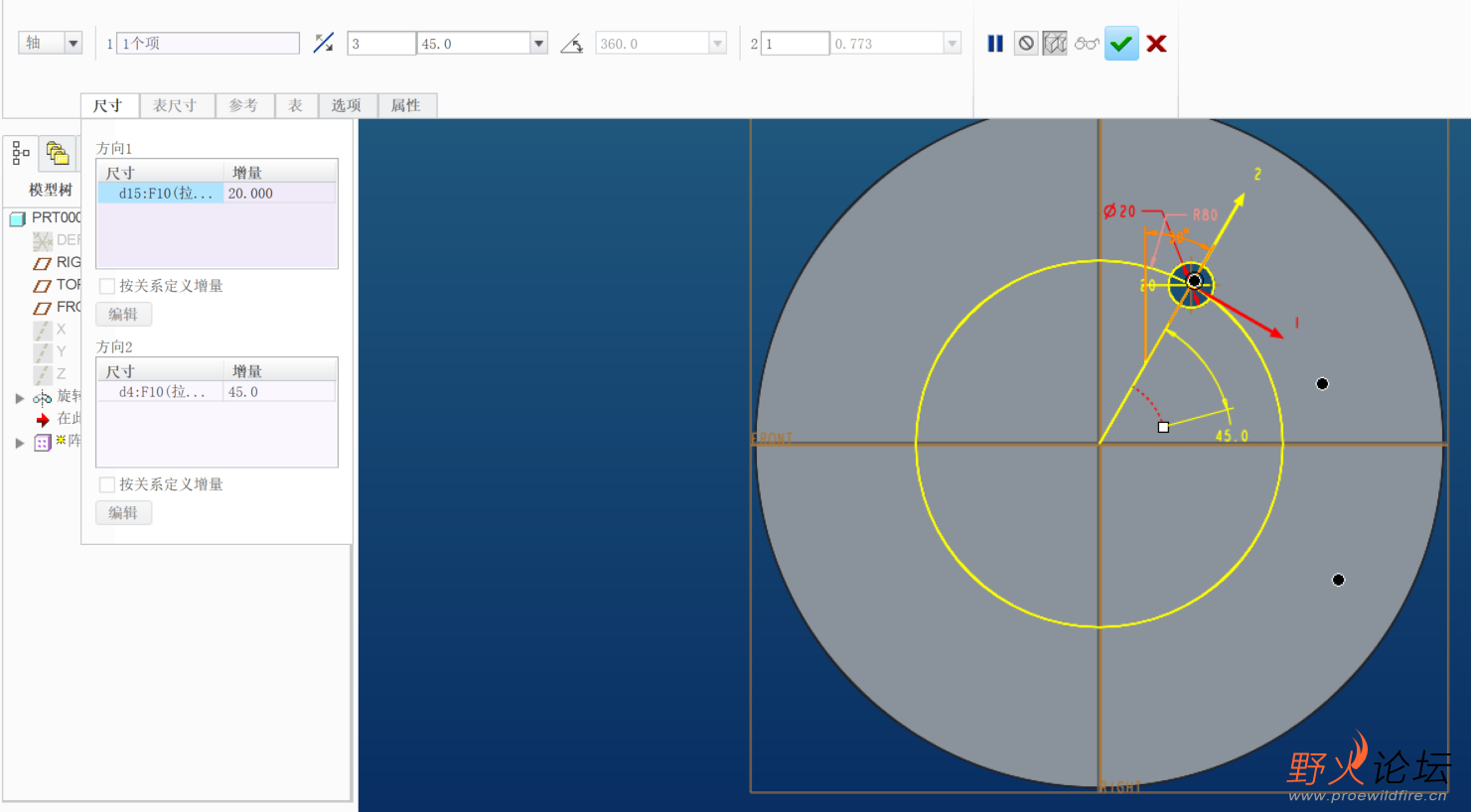The width and height of the screenshot is (1471, 812).
Task: Select the DEF coordinate system tree item
Action: coord(58,240)
